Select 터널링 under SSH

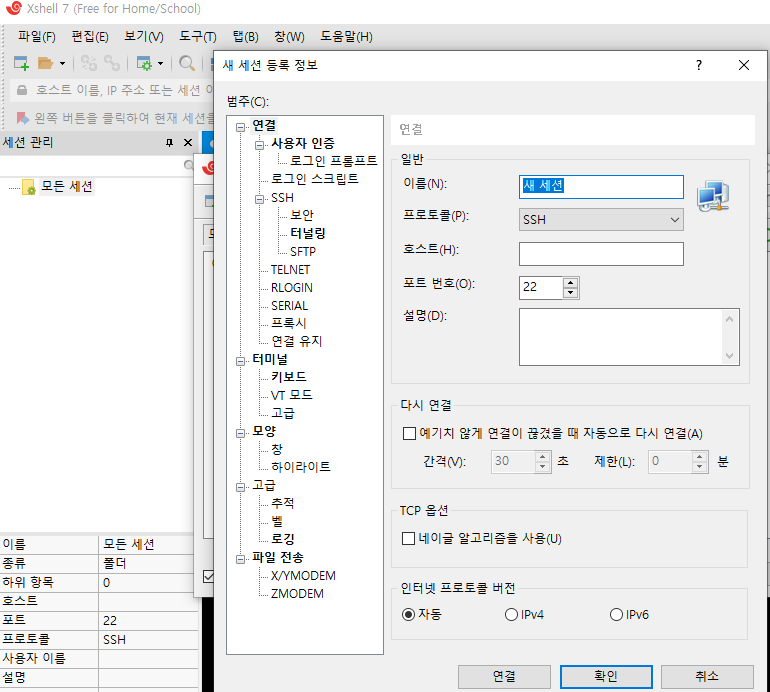point(308,233)
